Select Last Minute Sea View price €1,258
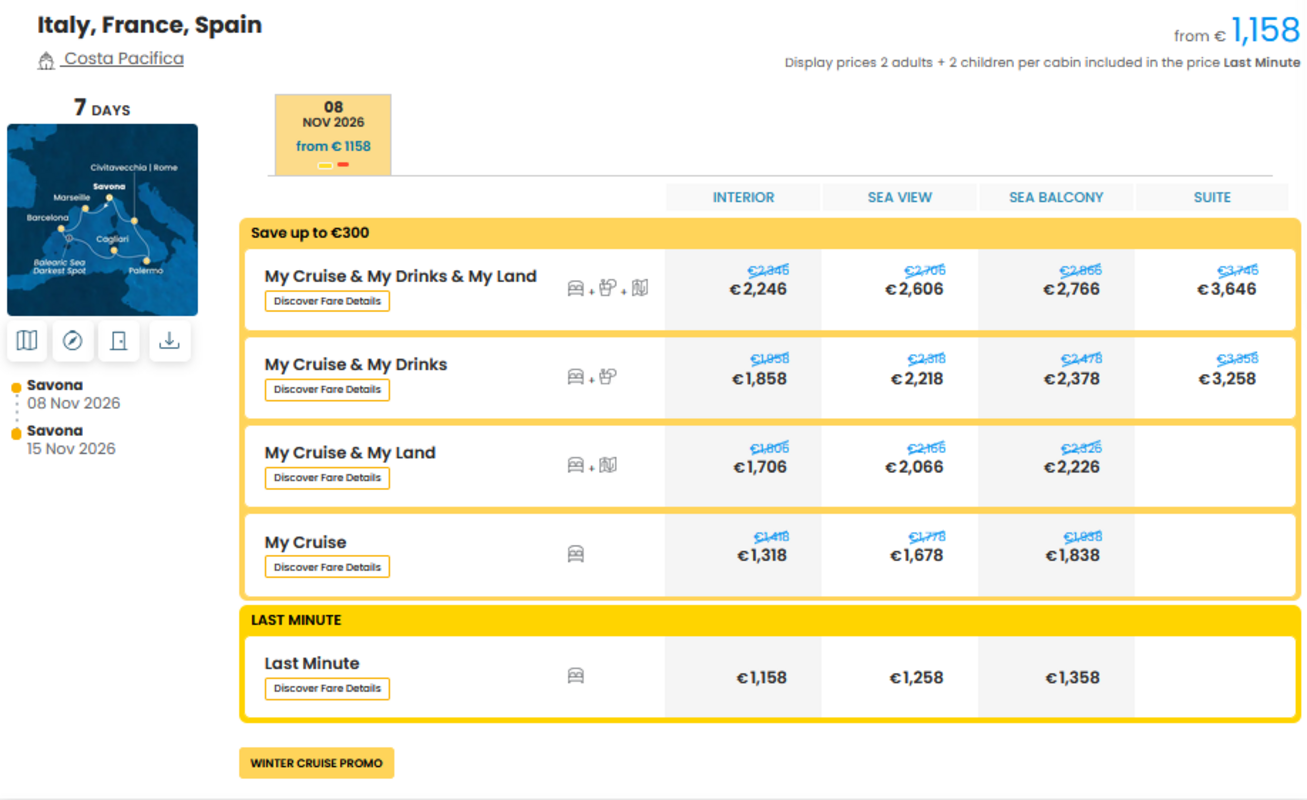Screen dimensions: 1307x800 click(x=916, y=677)
